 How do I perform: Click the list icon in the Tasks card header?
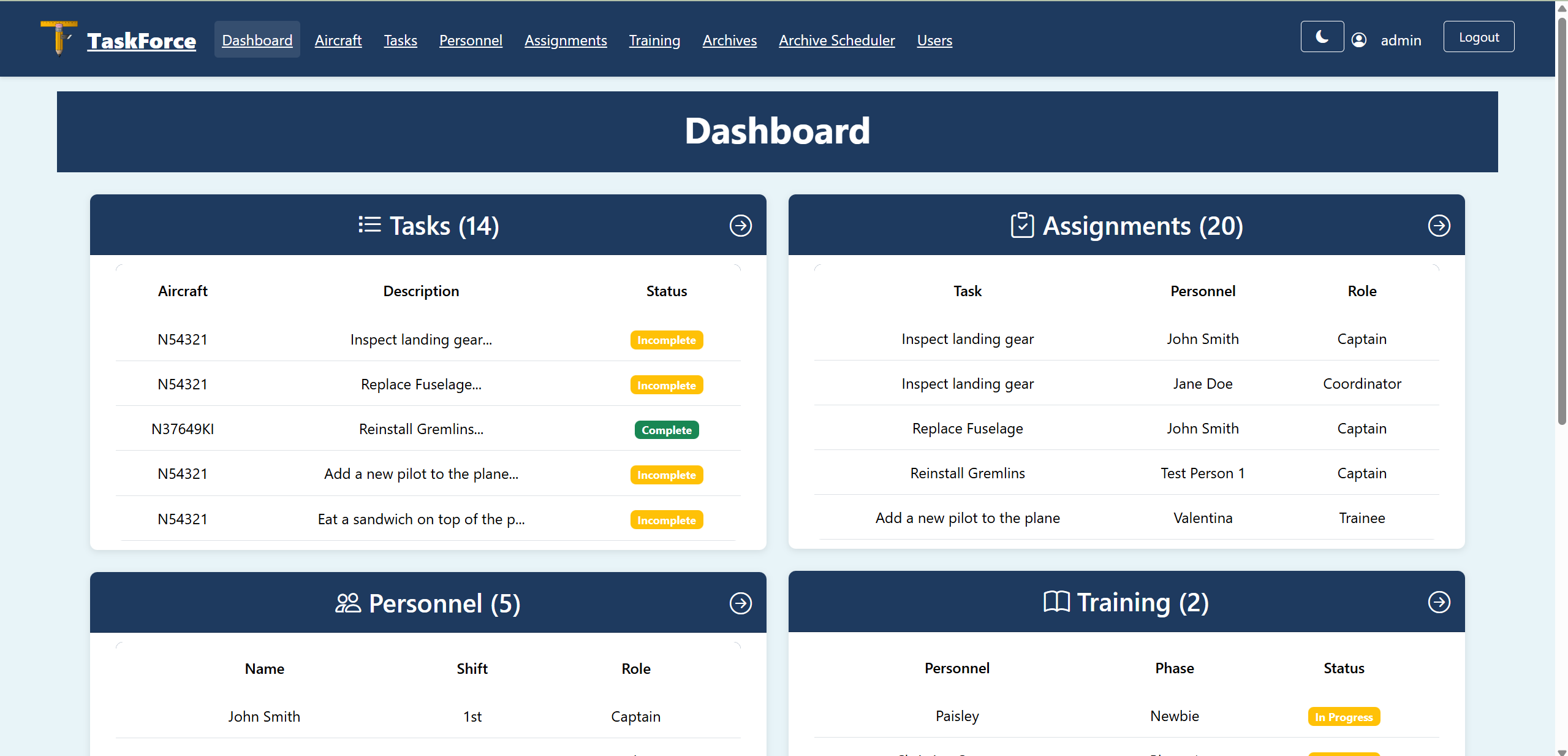(x=369, y=225)
